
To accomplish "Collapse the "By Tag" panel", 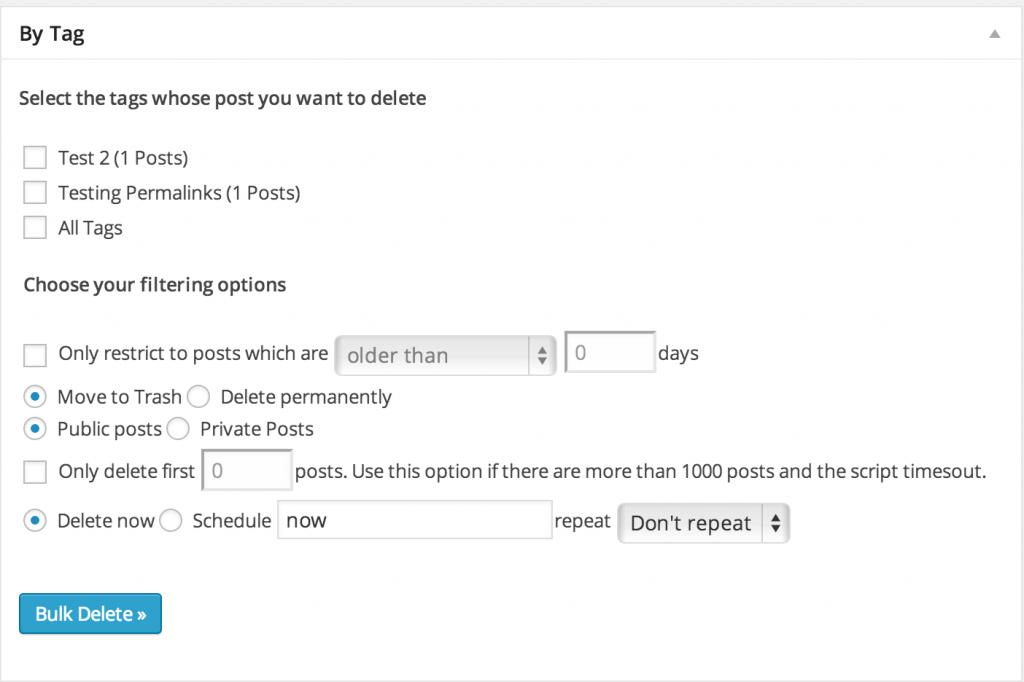I will pyautogui.click(x=994, y=33).
